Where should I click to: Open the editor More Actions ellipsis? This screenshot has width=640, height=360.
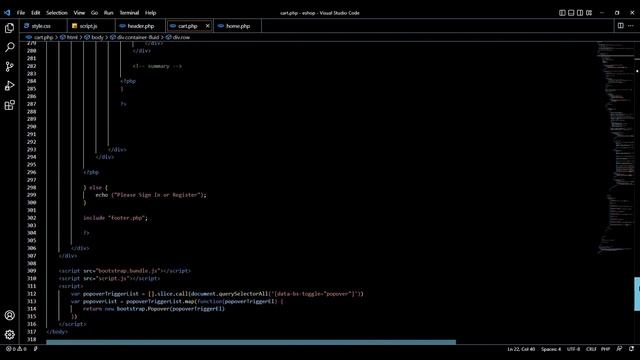pyautogui.click(x=631, y=26)
